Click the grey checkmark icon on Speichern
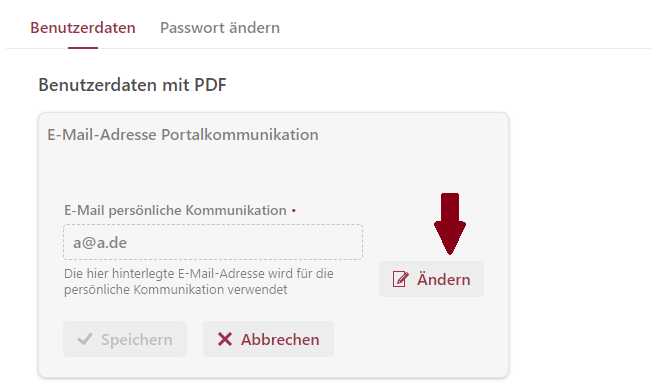The image size is (651, 392). tap(85, 339)
